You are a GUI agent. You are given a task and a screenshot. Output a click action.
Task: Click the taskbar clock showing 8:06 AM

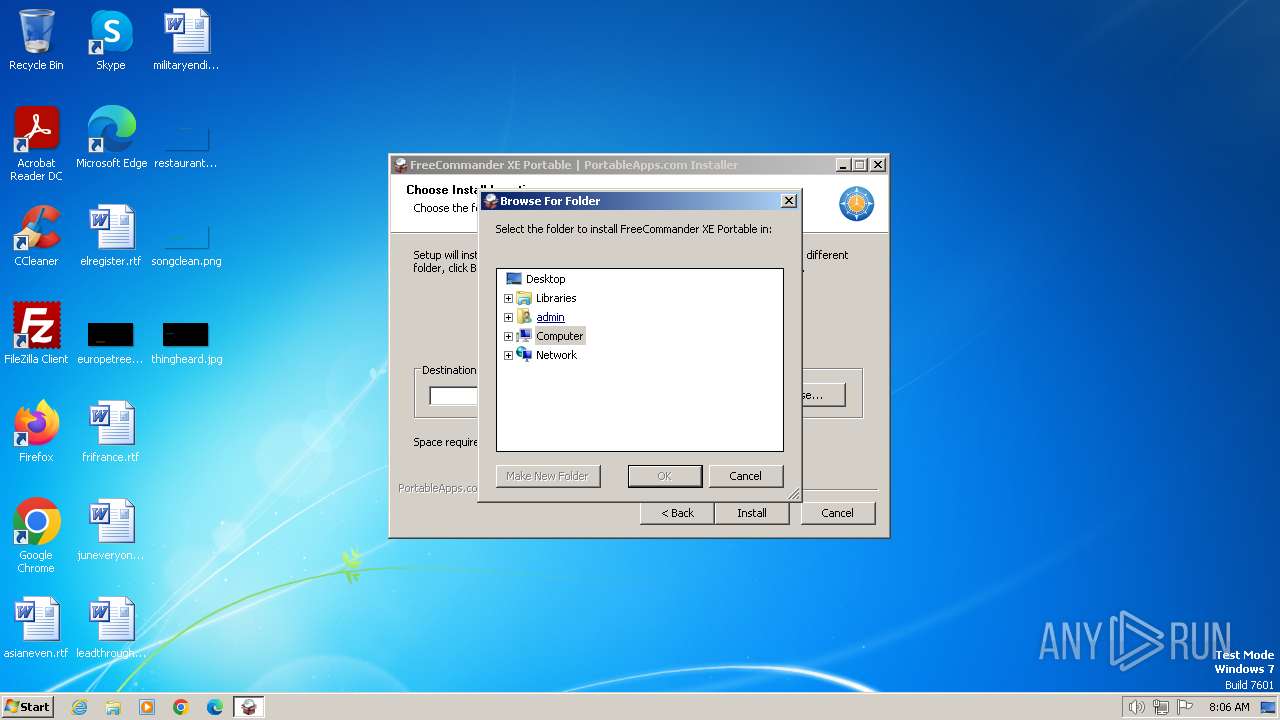pos(1229,707)
